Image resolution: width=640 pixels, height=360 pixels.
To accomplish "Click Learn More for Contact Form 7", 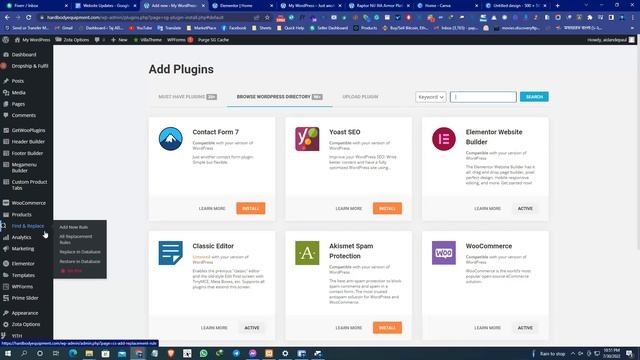I will (212, 209).
